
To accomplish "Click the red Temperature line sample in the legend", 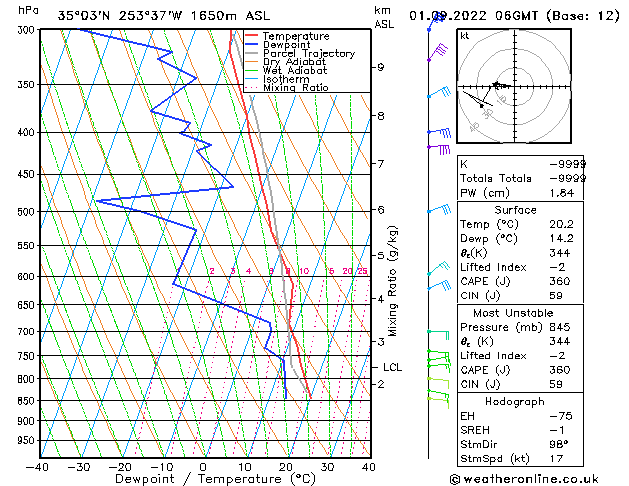I will (252, 36).
